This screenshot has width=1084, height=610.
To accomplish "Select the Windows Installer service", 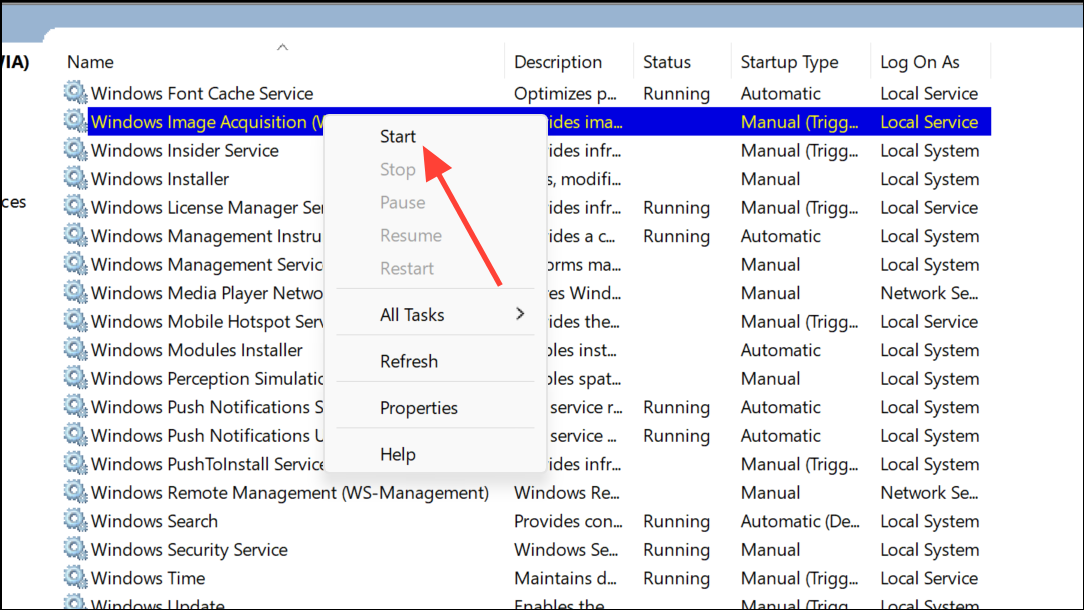I will click(x=160, y=179).
